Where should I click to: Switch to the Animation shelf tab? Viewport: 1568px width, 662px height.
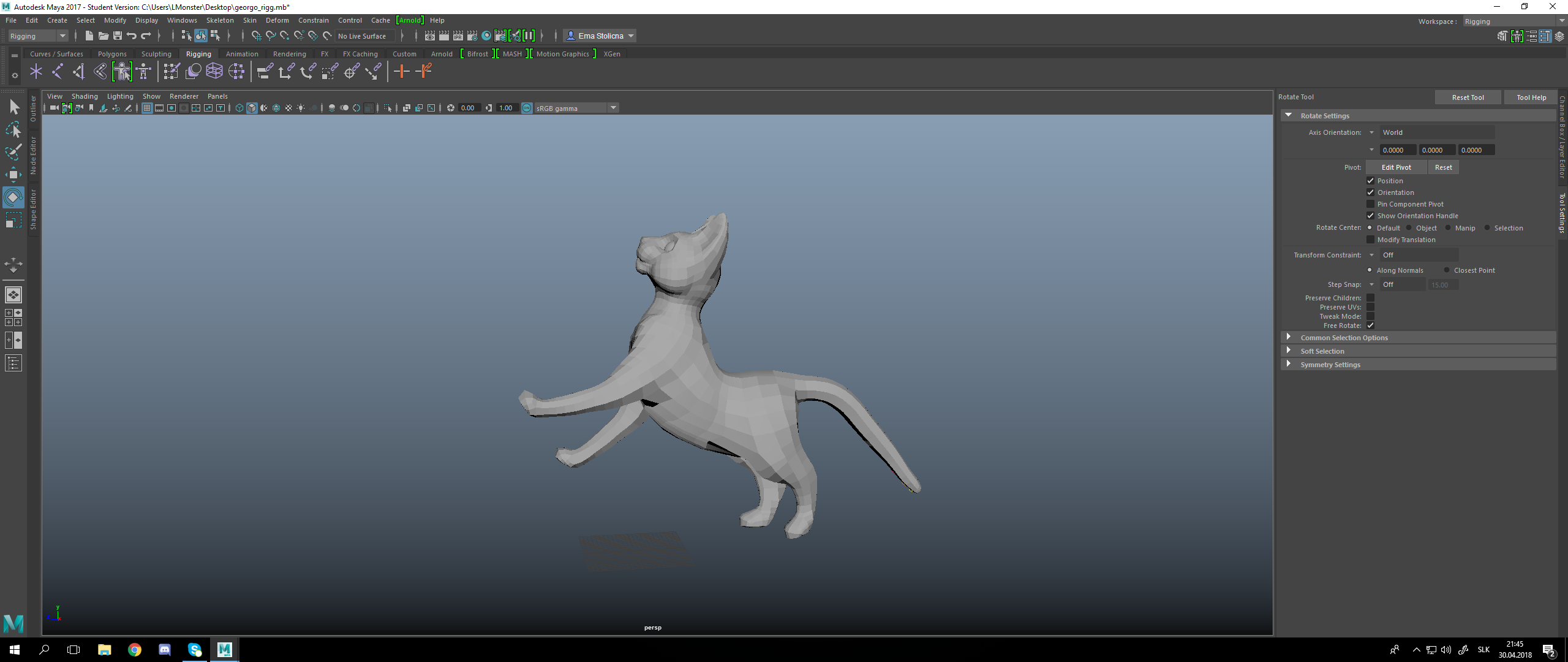coord(241,54)
